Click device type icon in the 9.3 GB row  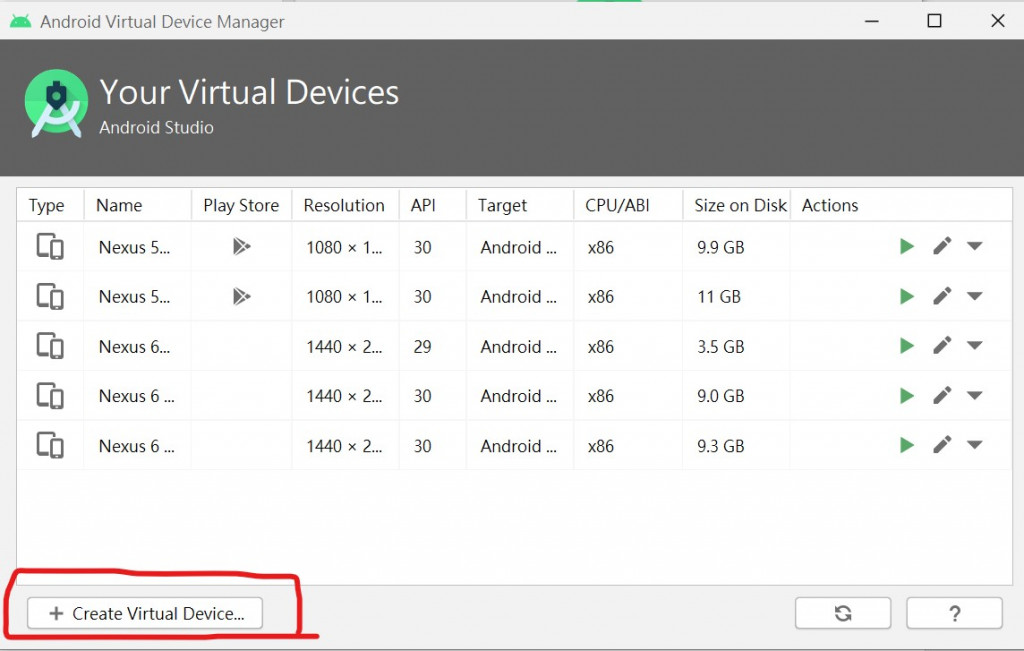tap(50, 445)
